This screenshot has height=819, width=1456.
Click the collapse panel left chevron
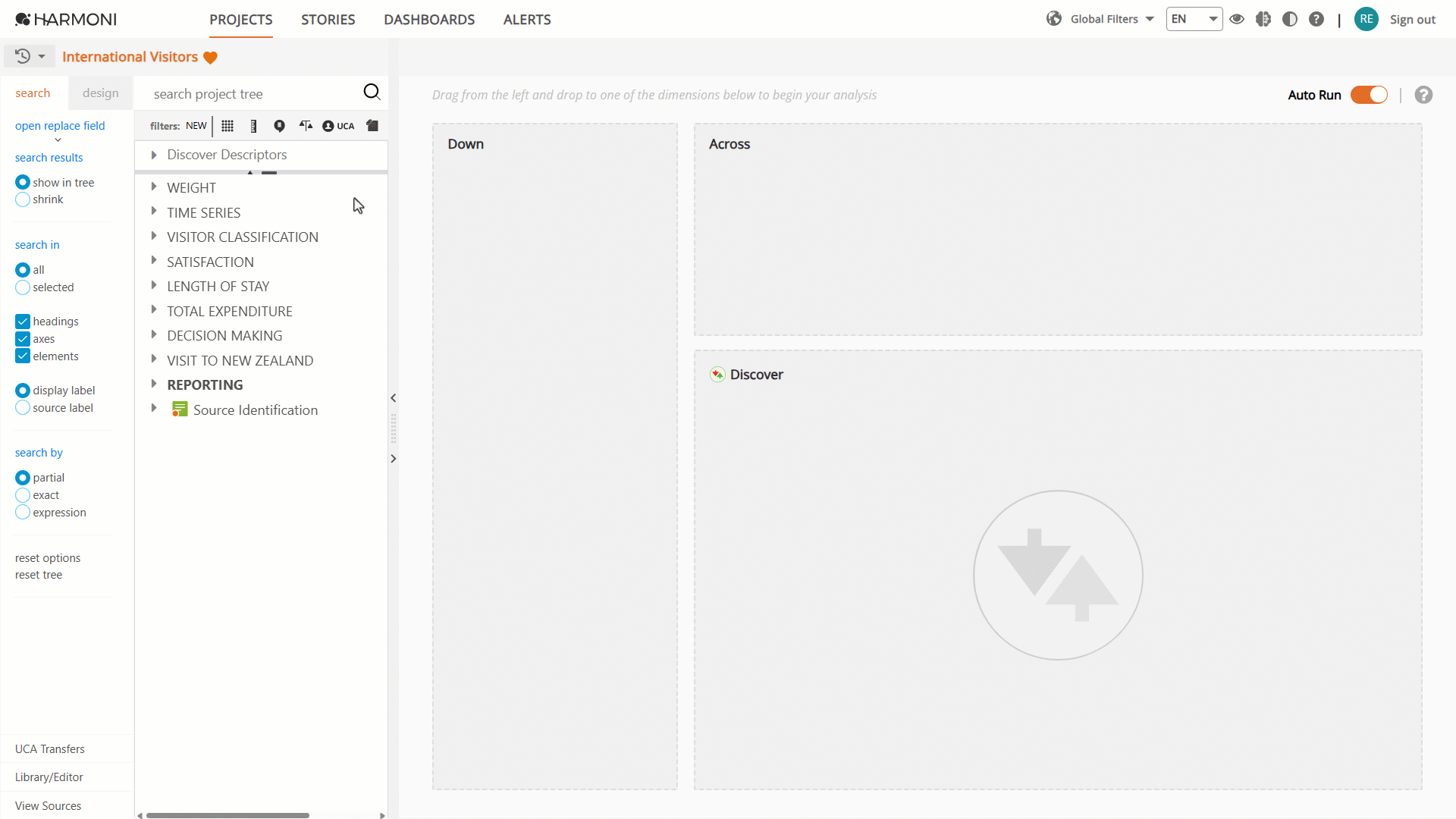coord(393,398)
